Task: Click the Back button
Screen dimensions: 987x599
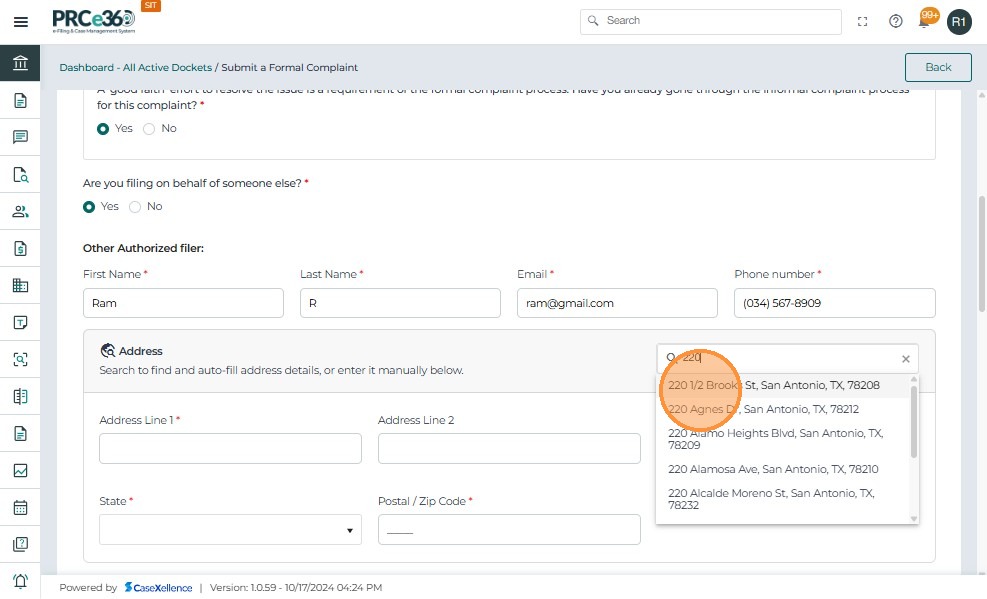Action: click(937, 67)
